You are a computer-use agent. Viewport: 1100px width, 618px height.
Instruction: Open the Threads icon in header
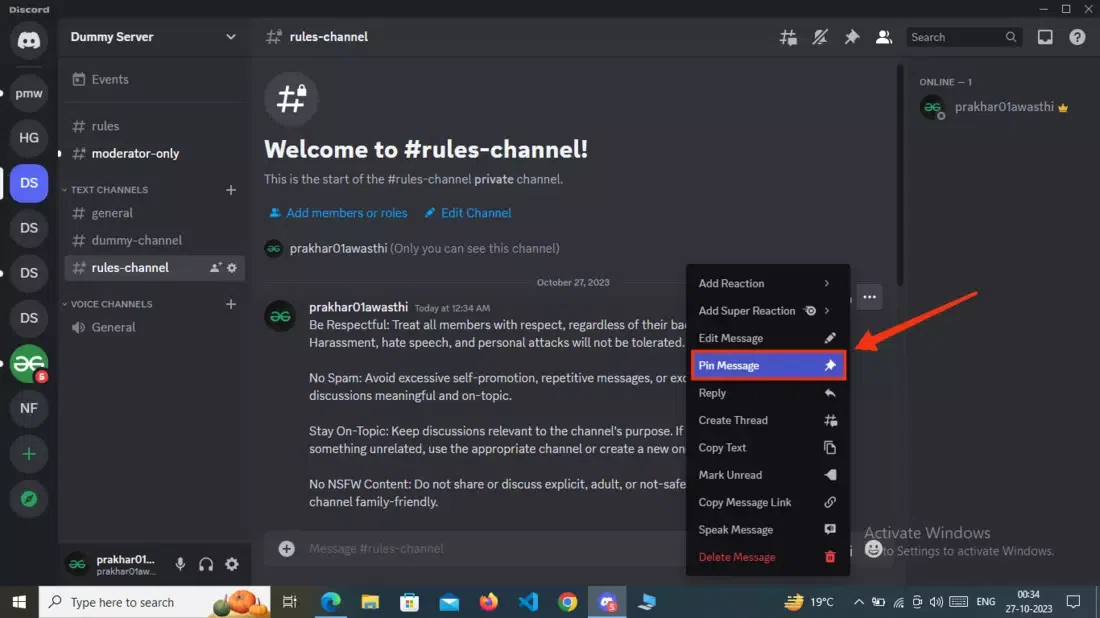point(788,37)
